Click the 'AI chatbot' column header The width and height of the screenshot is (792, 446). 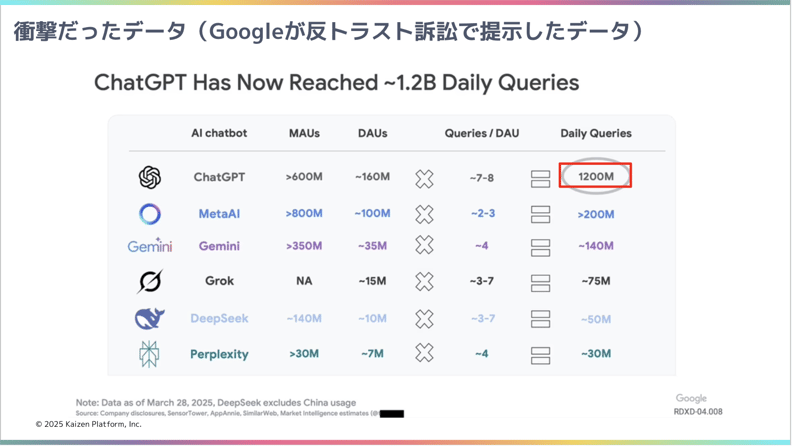pyautogui.click(x=219, y=133)
